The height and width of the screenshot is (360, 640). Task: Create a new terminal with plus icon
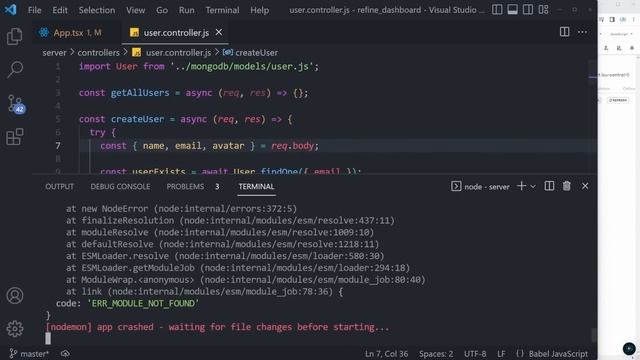coord(521,186)
